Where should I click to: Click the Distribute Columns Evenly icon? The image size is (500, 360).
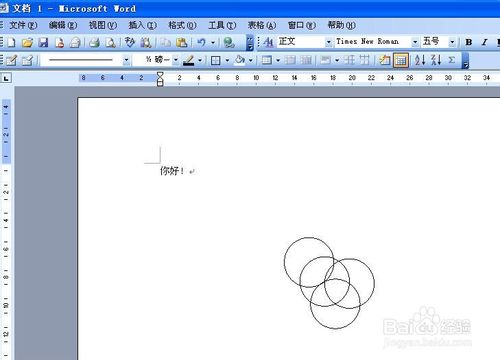pyautogui.click(x=364, y=60)
